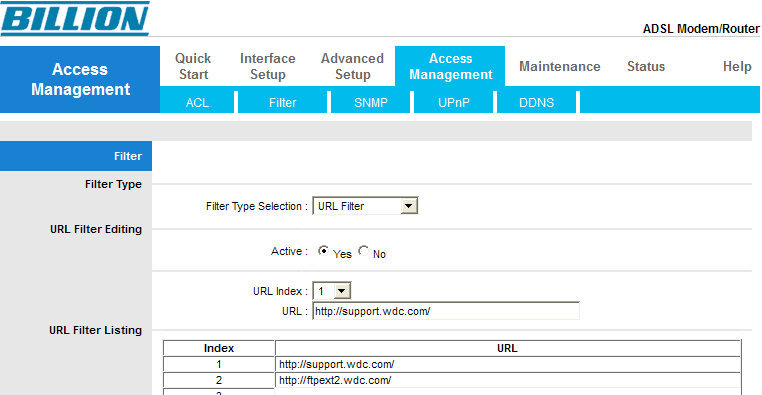Open the SNMP submenu
This screenshot has width=762, height=395.
click(x=371, y=103)
